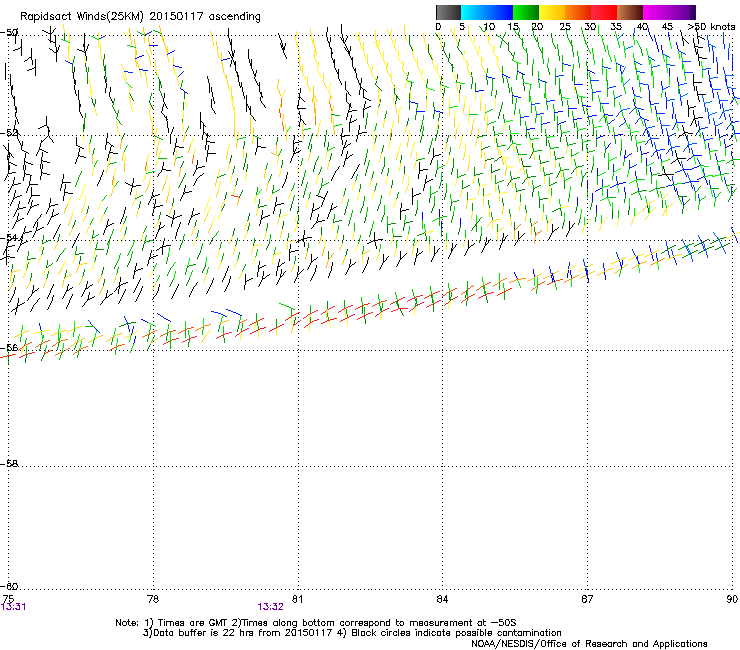This screenshot has height=650, width=740.
Task: Click the red 30-35 knots color band
Action: pyautogui.click(x=604, y=12)
